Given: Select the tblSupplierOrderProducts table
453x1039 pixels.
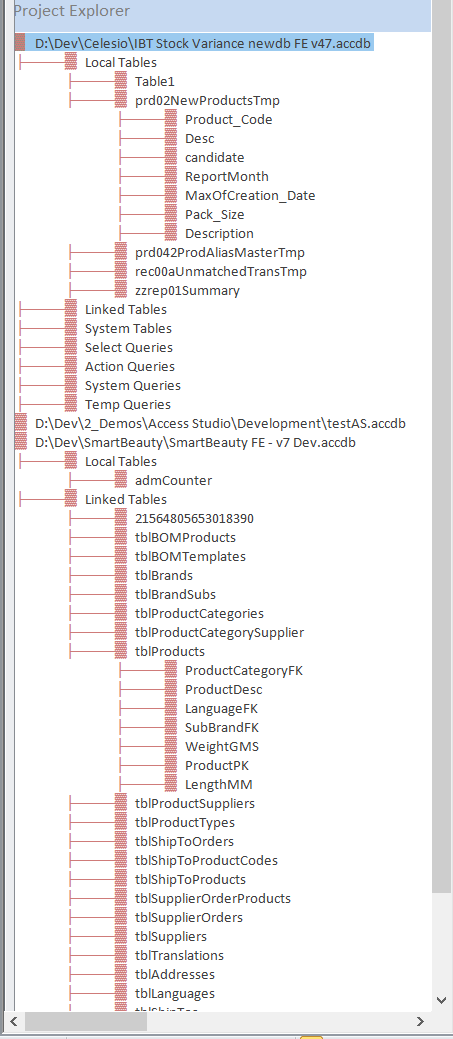Looking at the screenshot, I should pyautogui.click(x=213, y=899).
